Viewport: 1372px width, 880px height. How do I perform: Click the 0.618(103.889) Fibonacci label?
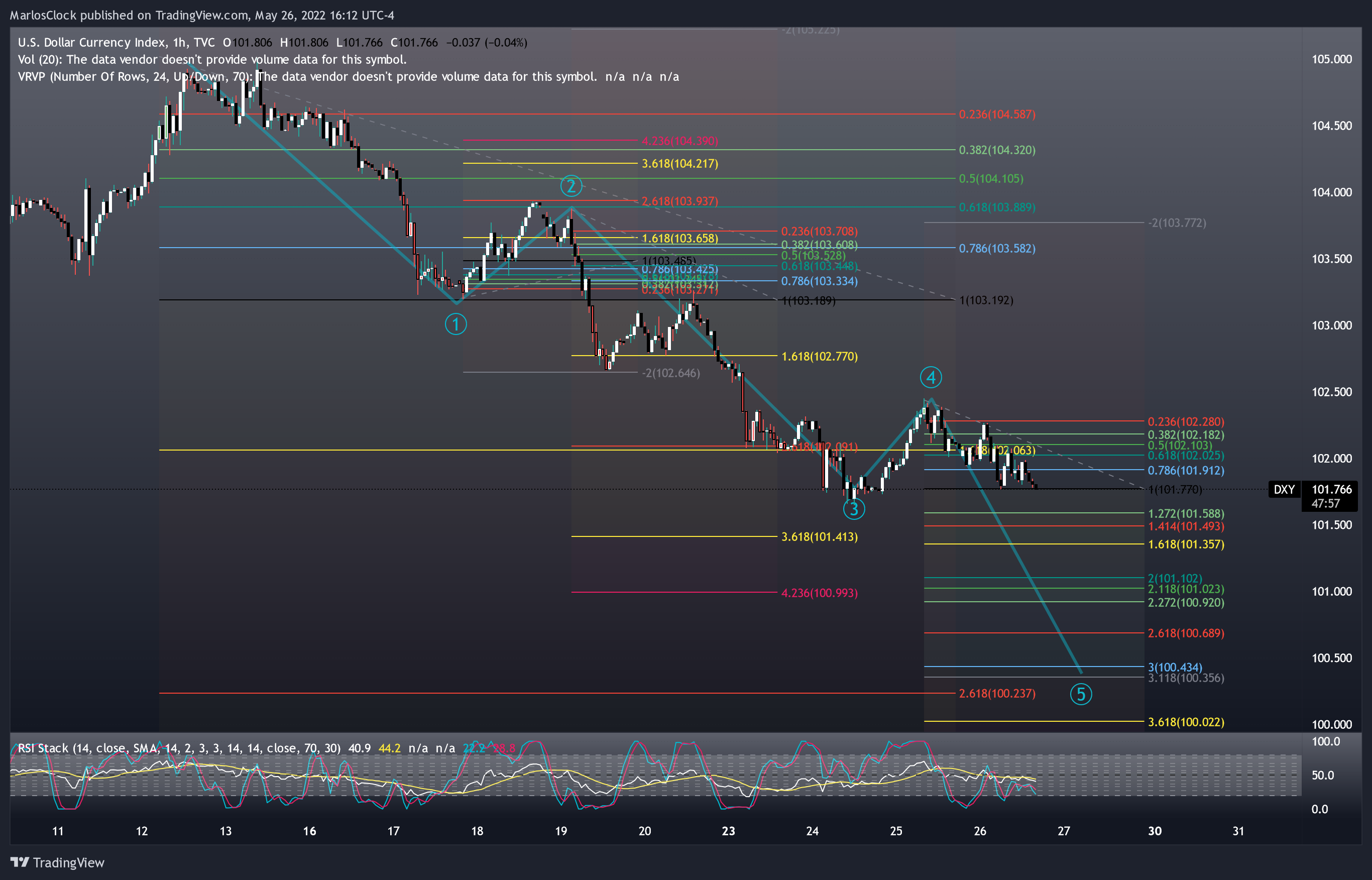pyautogui.click(x=997, y=207)
